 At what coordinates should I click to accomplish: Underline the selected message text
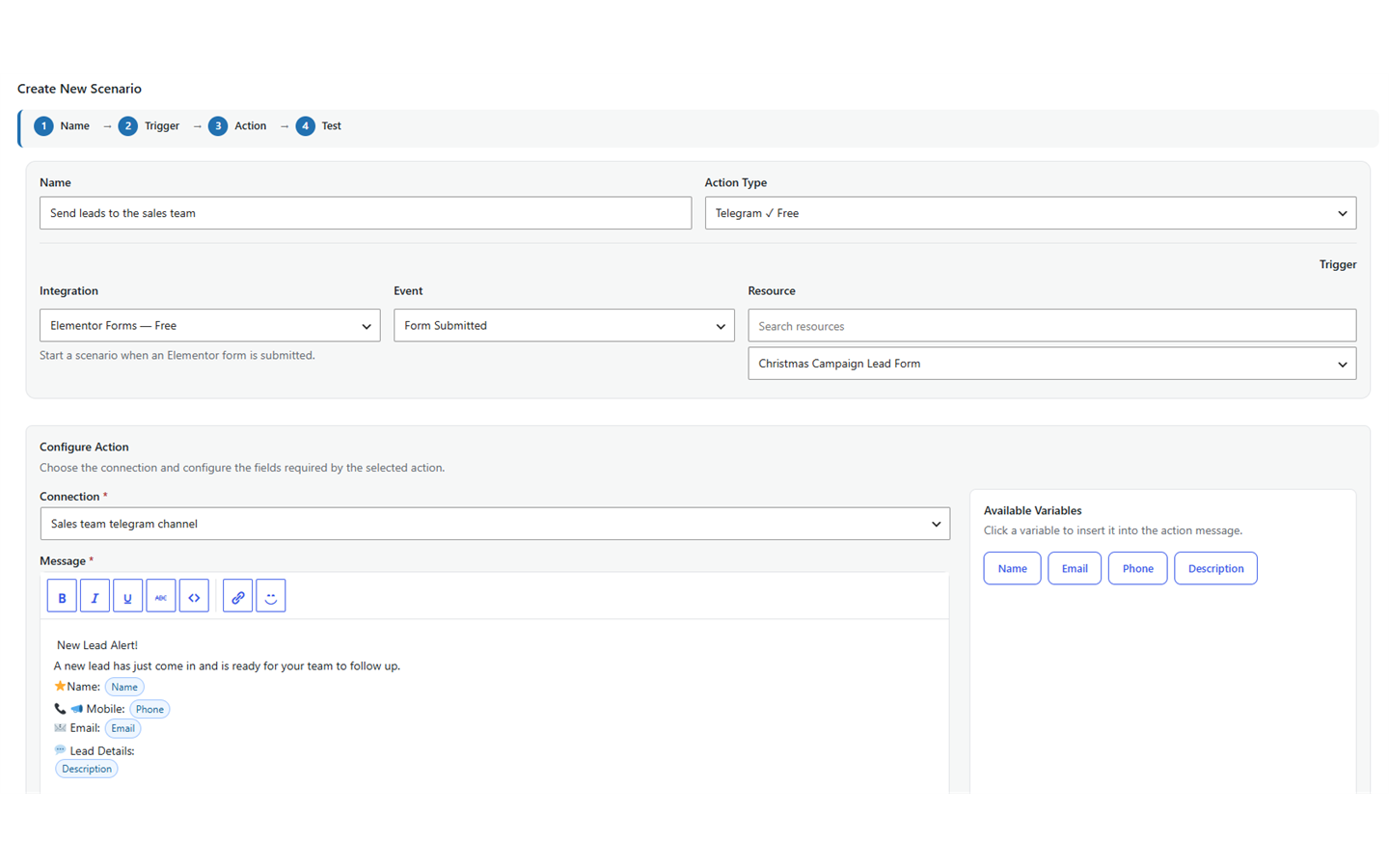point(127,597)
